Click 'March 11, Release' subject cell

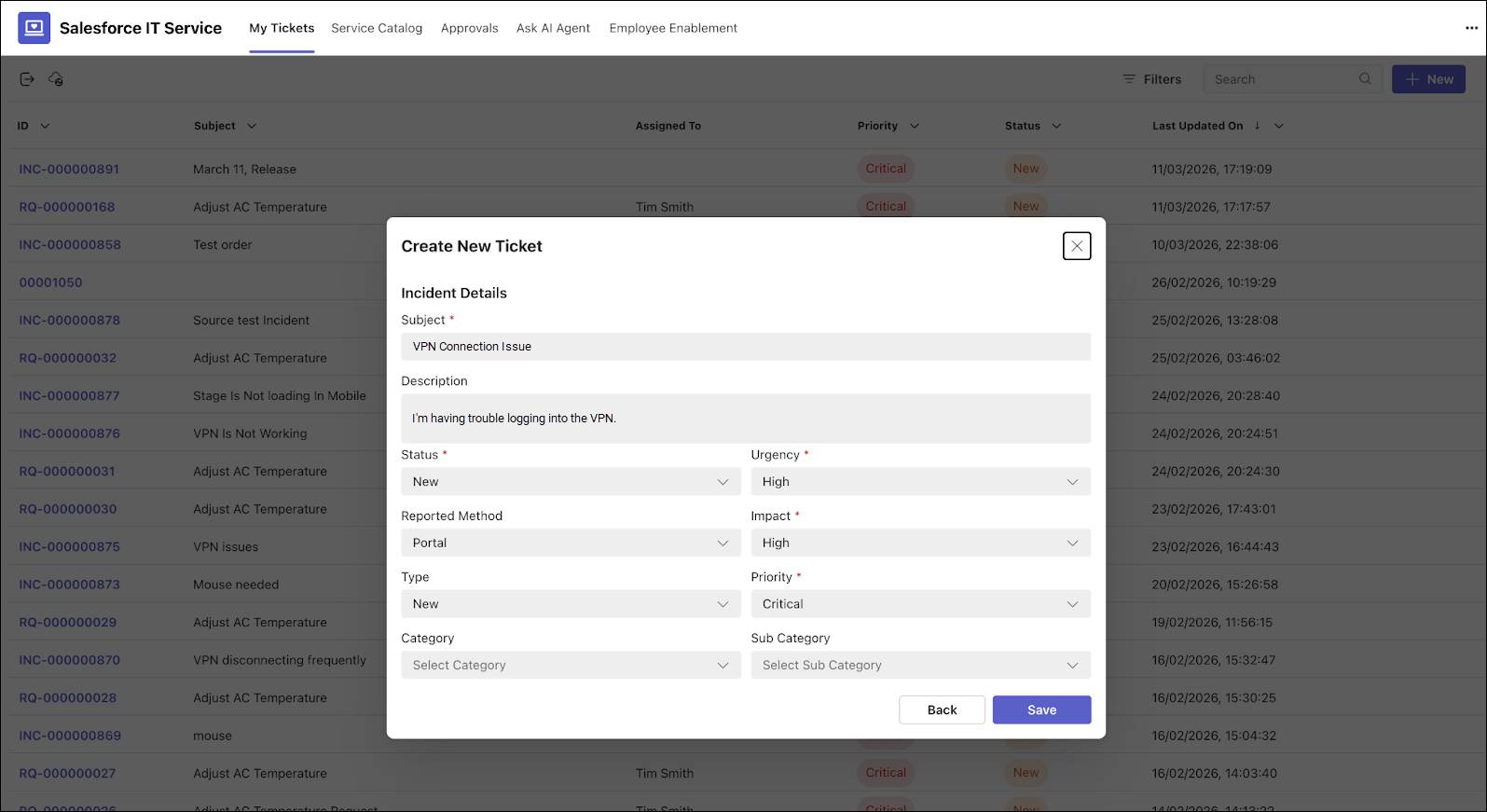point(244,169)
